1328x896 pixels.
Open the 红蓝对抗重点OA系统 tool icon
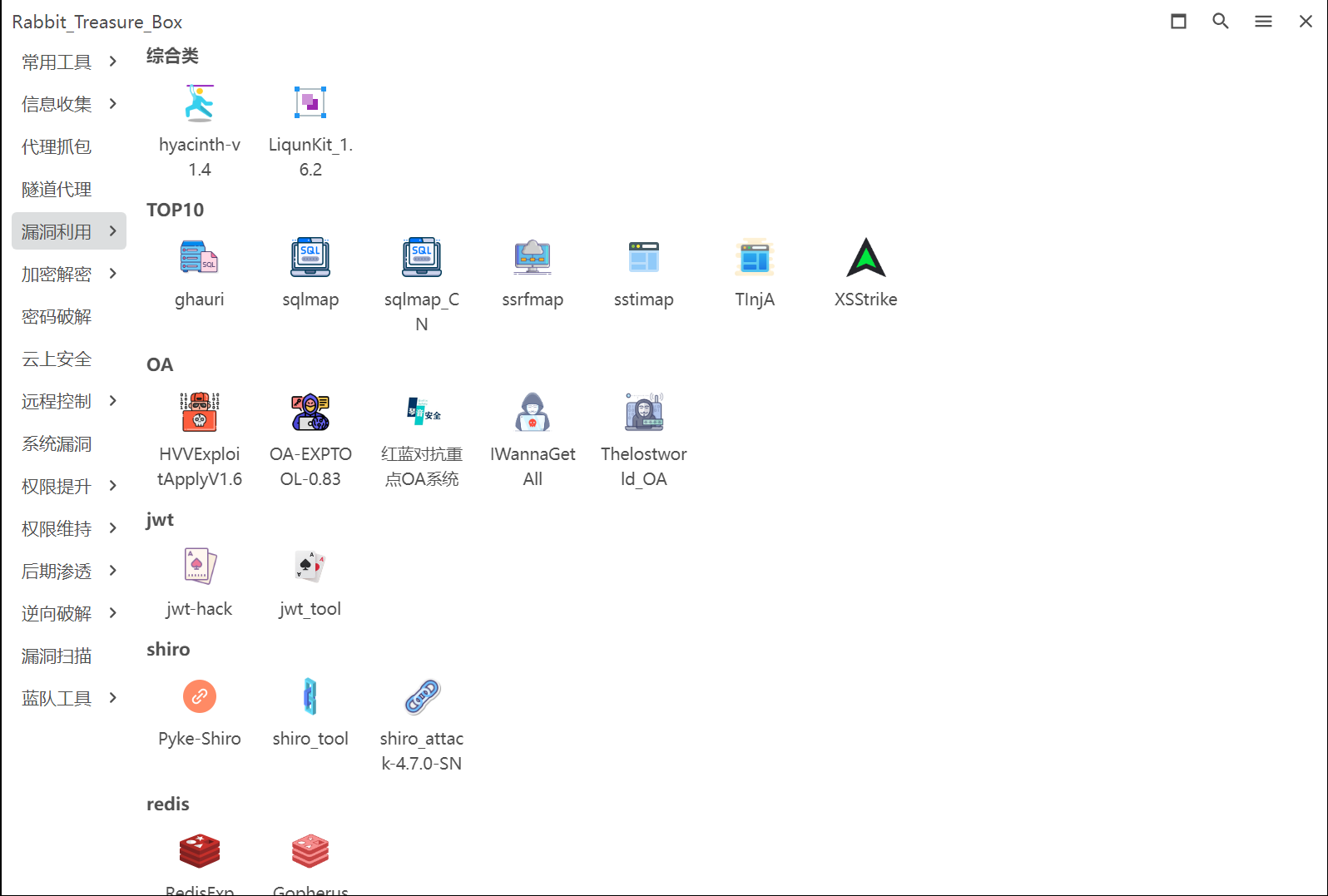422,413
